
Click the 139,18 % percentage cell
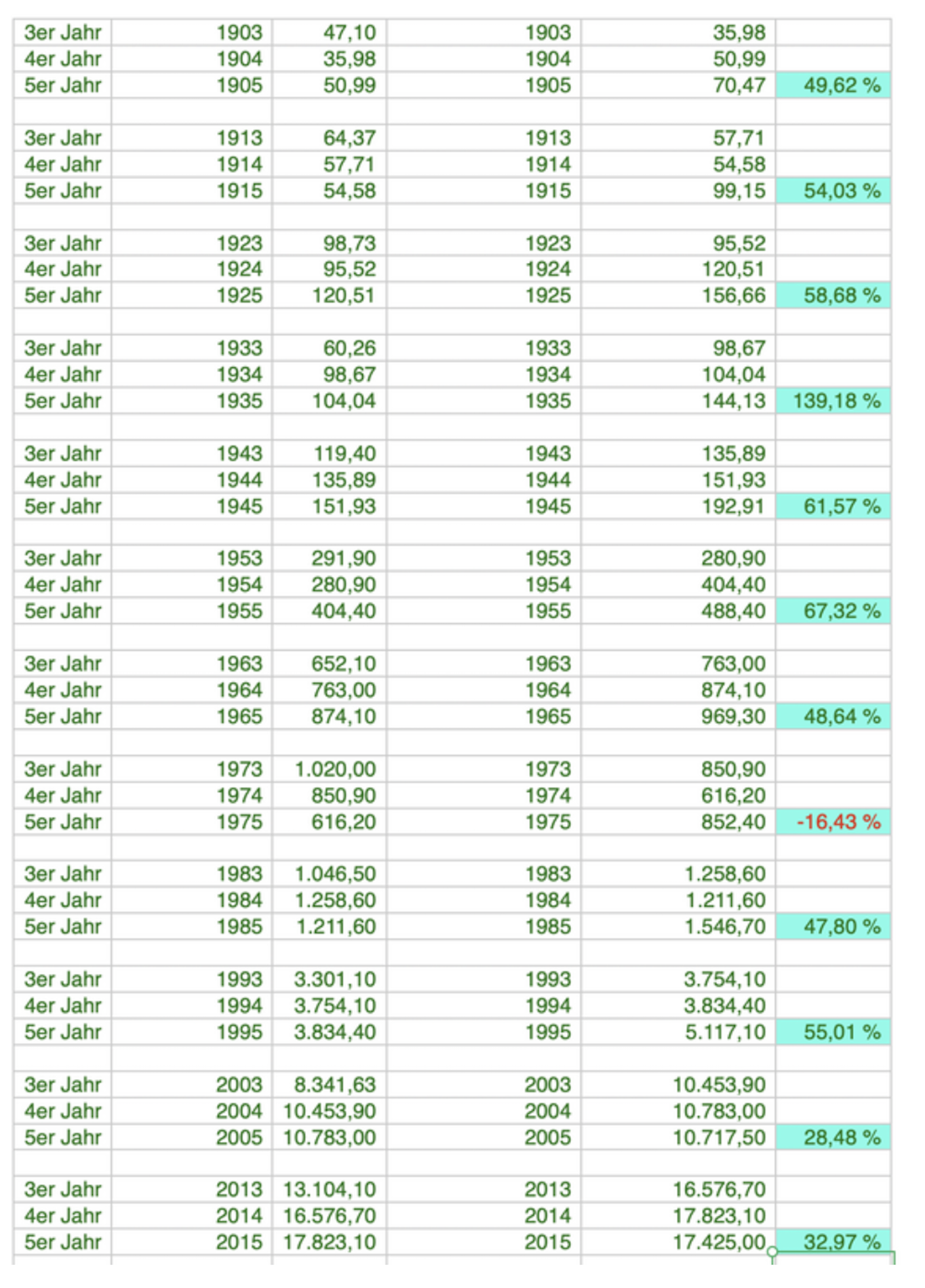833,401
